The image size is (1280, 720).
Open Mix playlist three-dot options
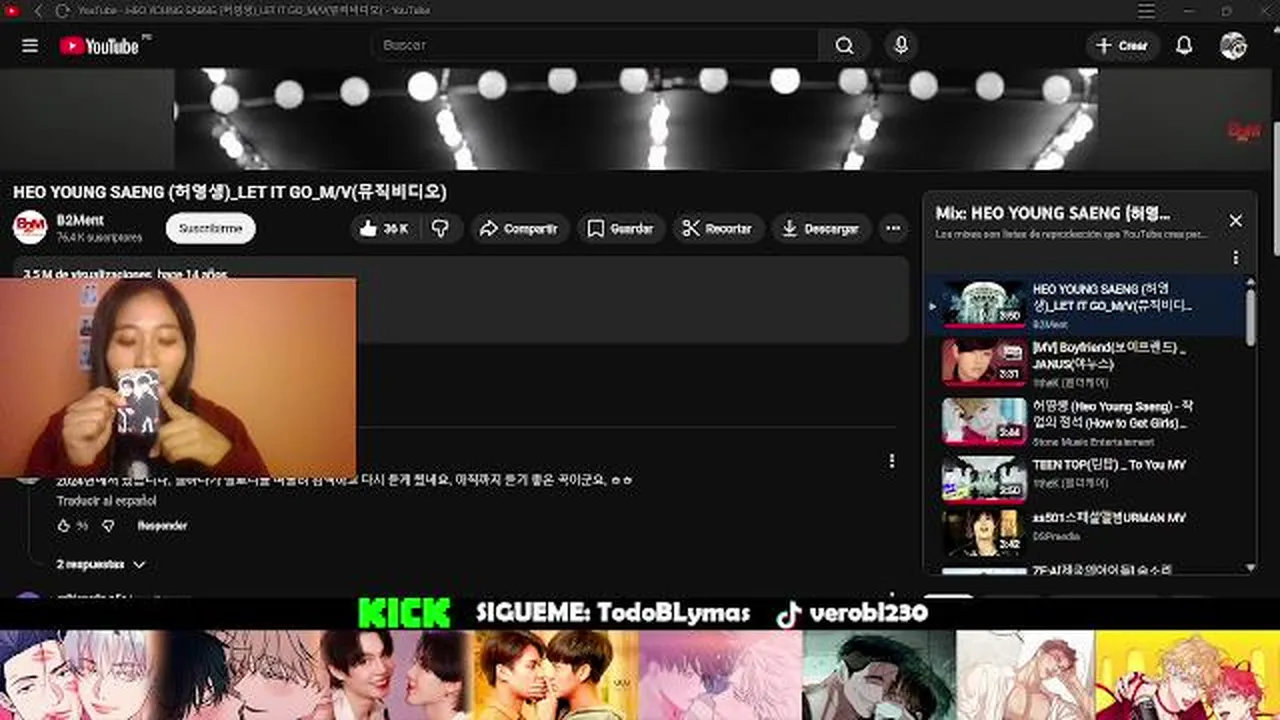coord(1236,257)
